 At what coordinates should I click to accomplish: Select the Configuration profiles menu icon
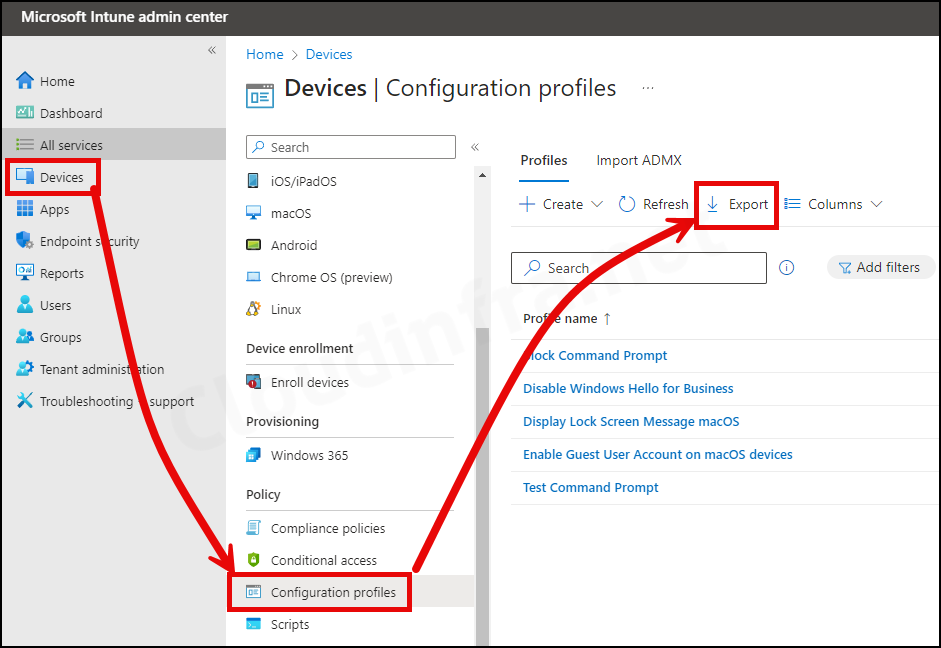coord(253,592)
